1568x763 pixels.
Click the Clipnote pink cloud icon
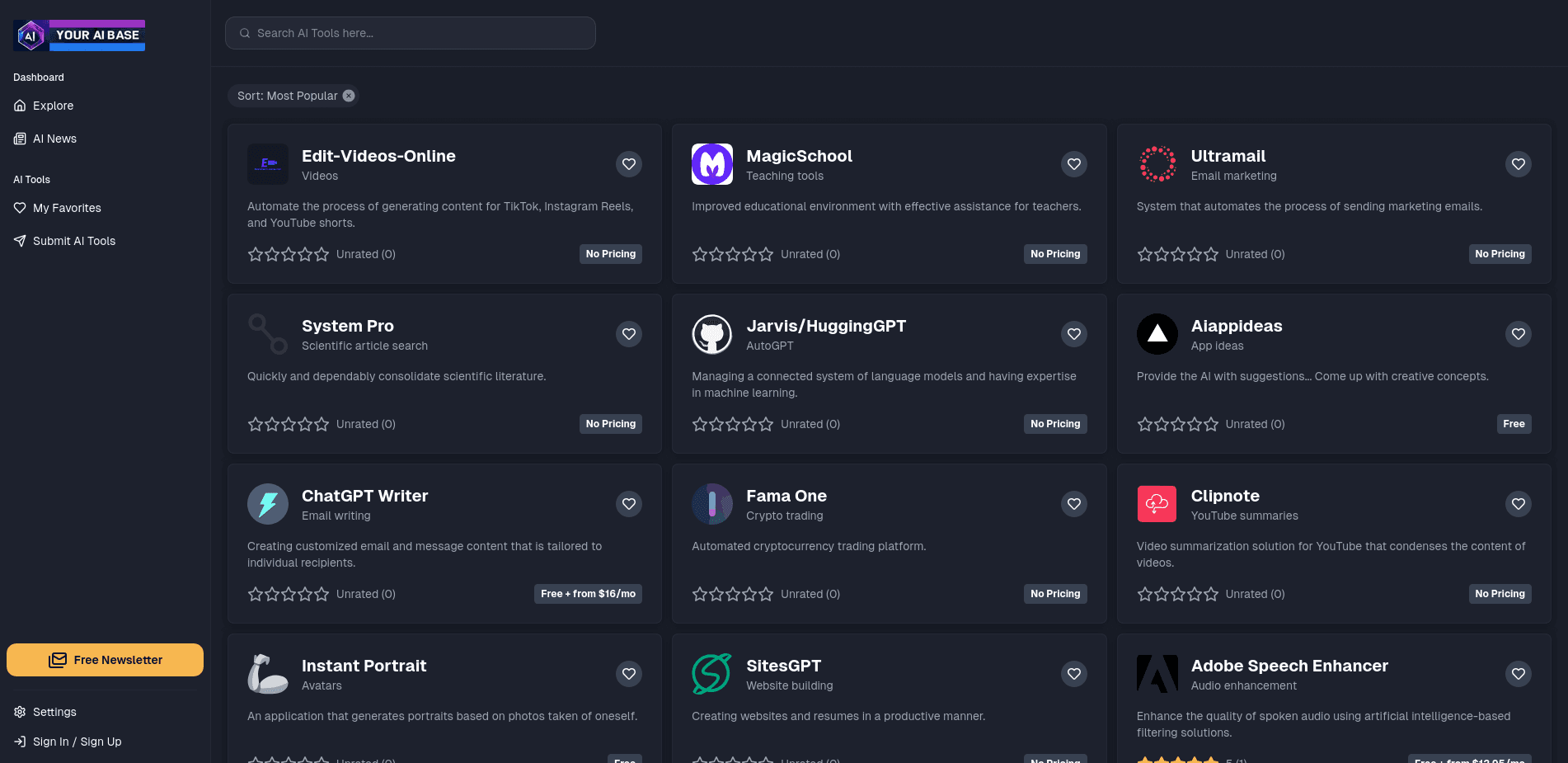[x=1157, y=504]
